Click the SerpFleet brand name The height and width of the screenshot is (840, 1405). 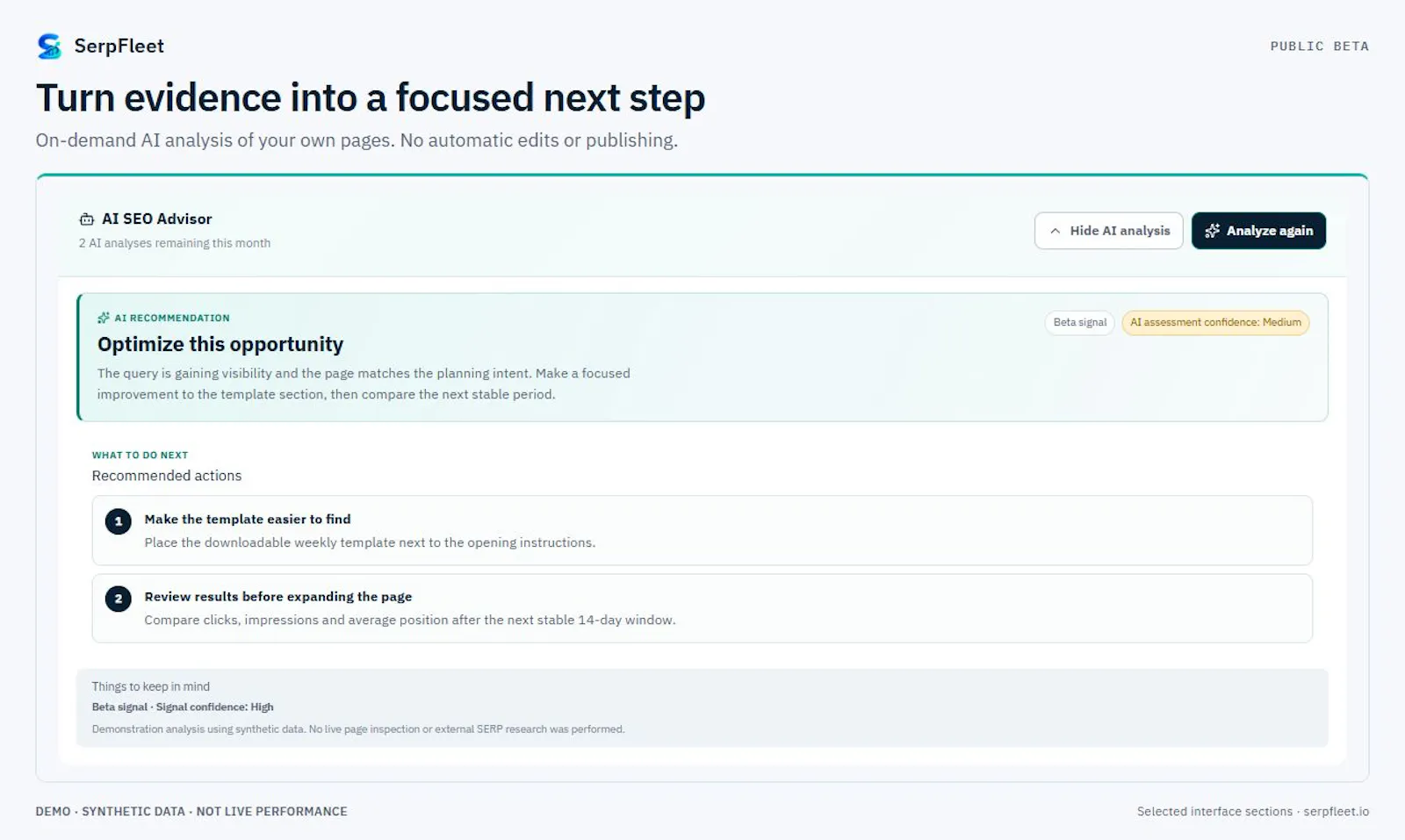[119, 46]
